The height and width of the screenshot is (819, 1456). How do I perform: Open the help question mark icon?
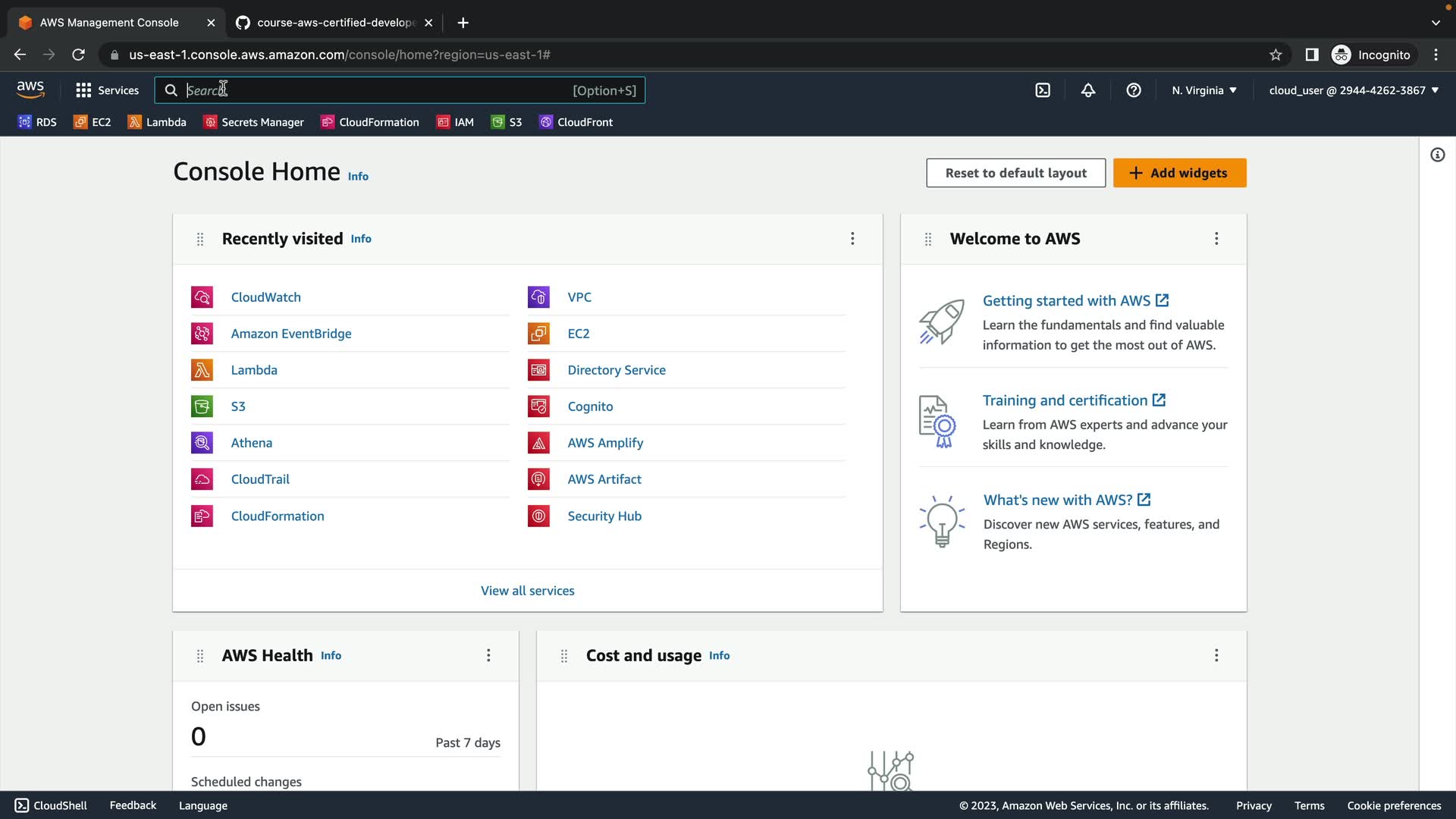click(x=1134, y=90)
